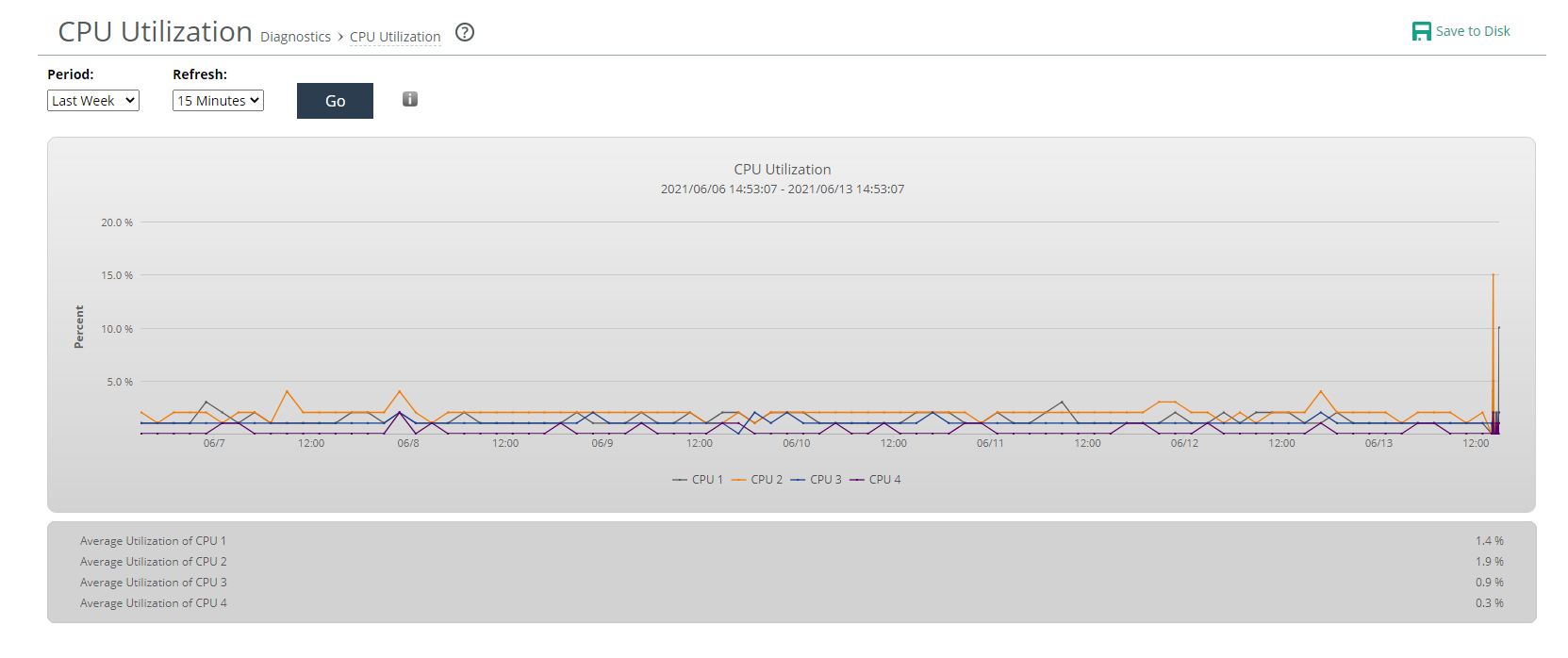
Task: Click the info icon beside Go
Action: coord(409,99)
